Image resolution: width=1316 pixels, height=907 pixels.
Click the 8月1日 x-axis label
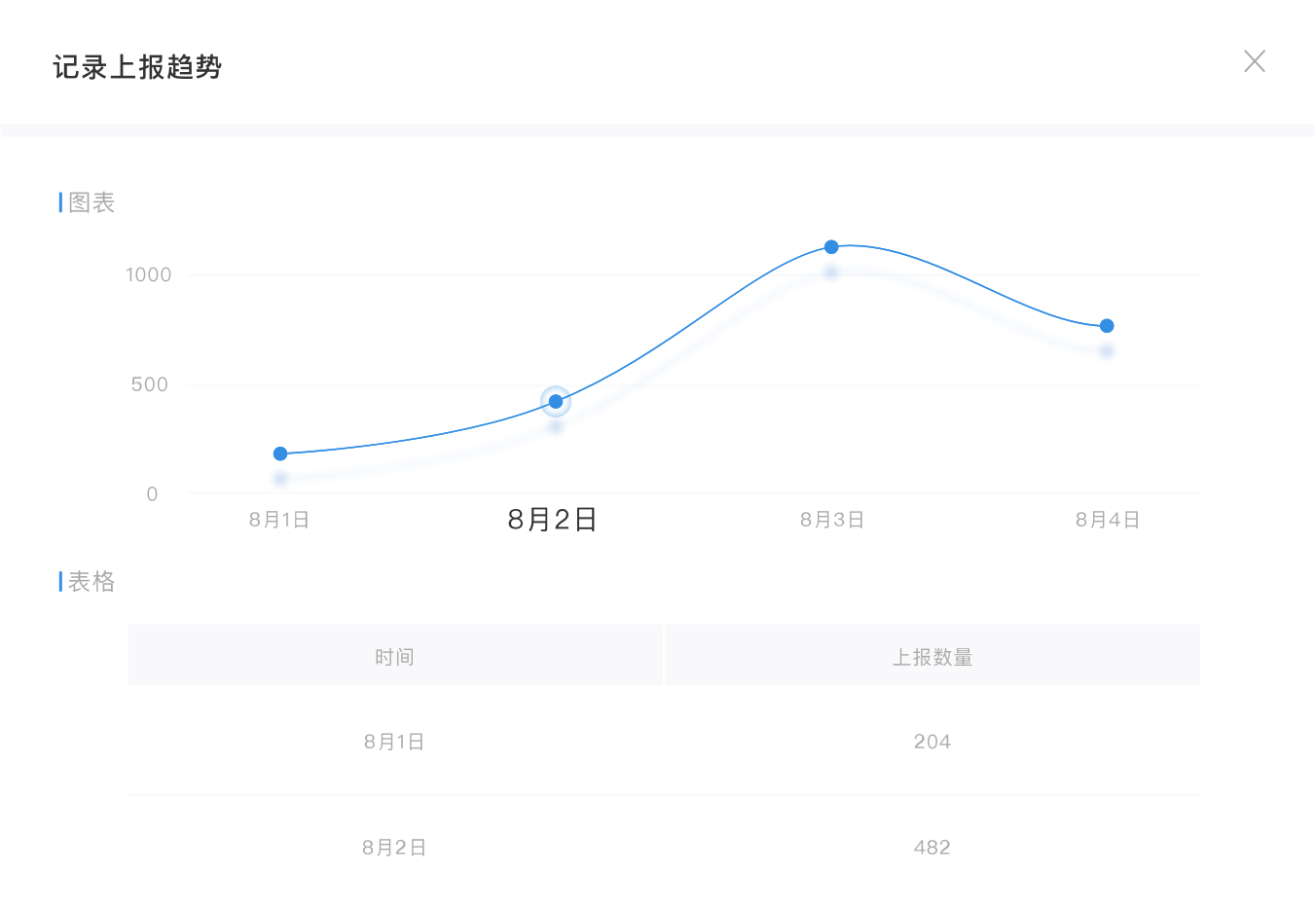pyautogui.click(x=279, y=520)
